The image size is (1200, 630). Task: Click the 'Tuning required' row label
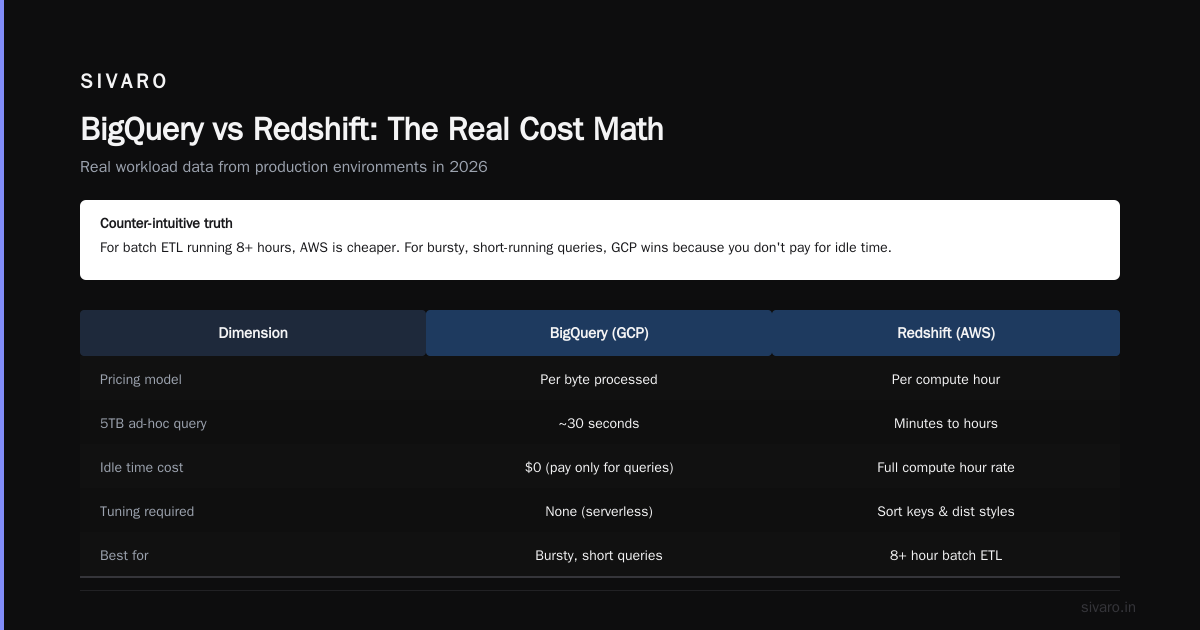click(x=147, y=512)
